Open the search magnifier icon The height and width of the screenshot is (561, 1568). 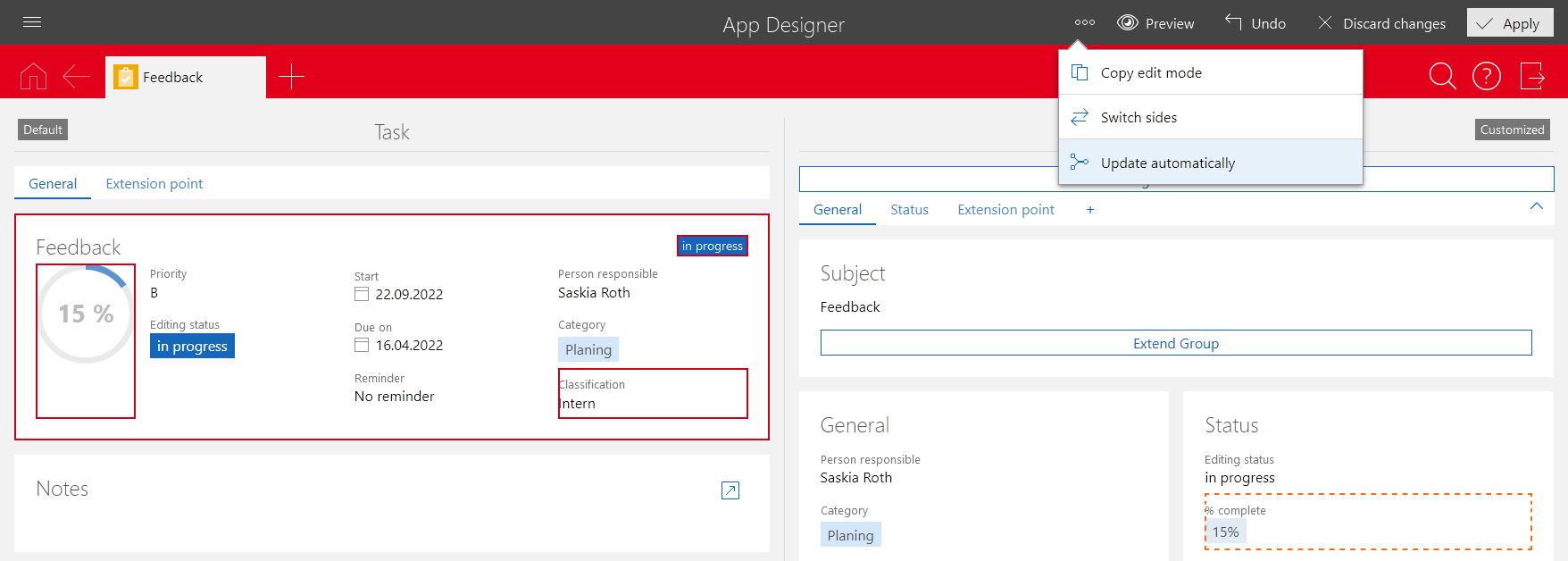(x=1442, y=77)
